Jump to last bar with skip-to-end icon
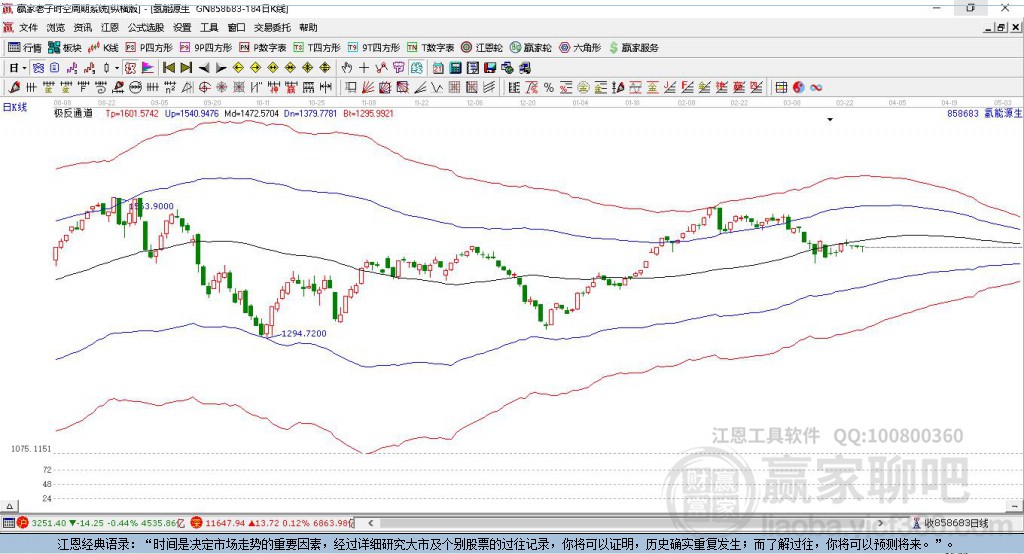This screenshot has width=1024, height=554. pyautogui.click(x=186, y=68)
